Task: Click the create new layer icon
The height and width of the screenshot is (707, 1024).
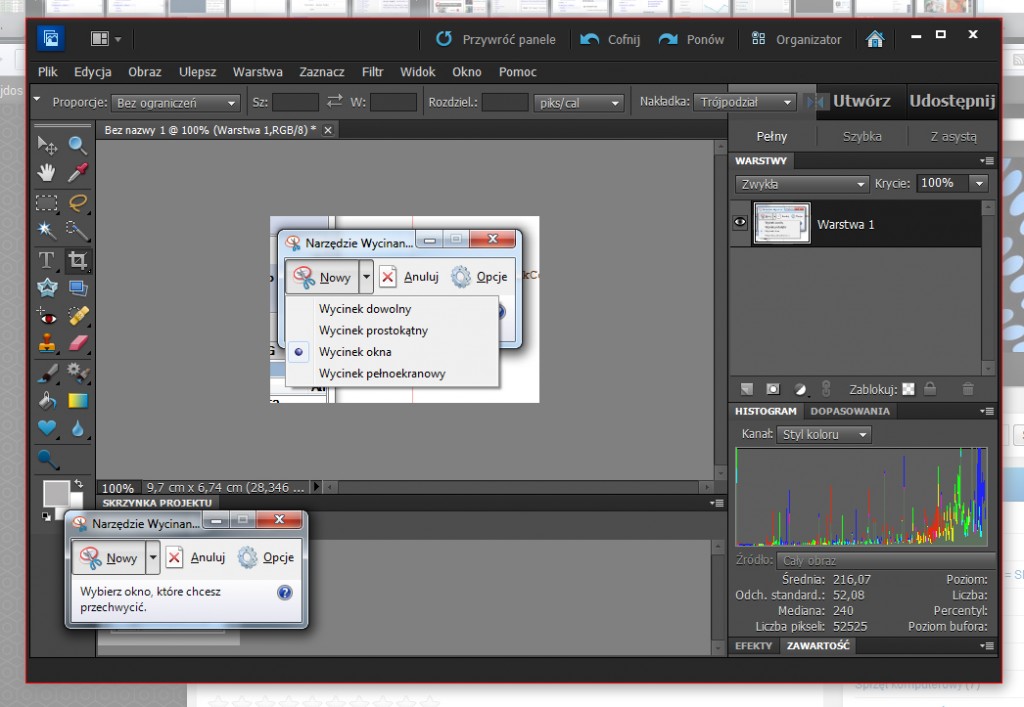Action: tap(746, 389)
